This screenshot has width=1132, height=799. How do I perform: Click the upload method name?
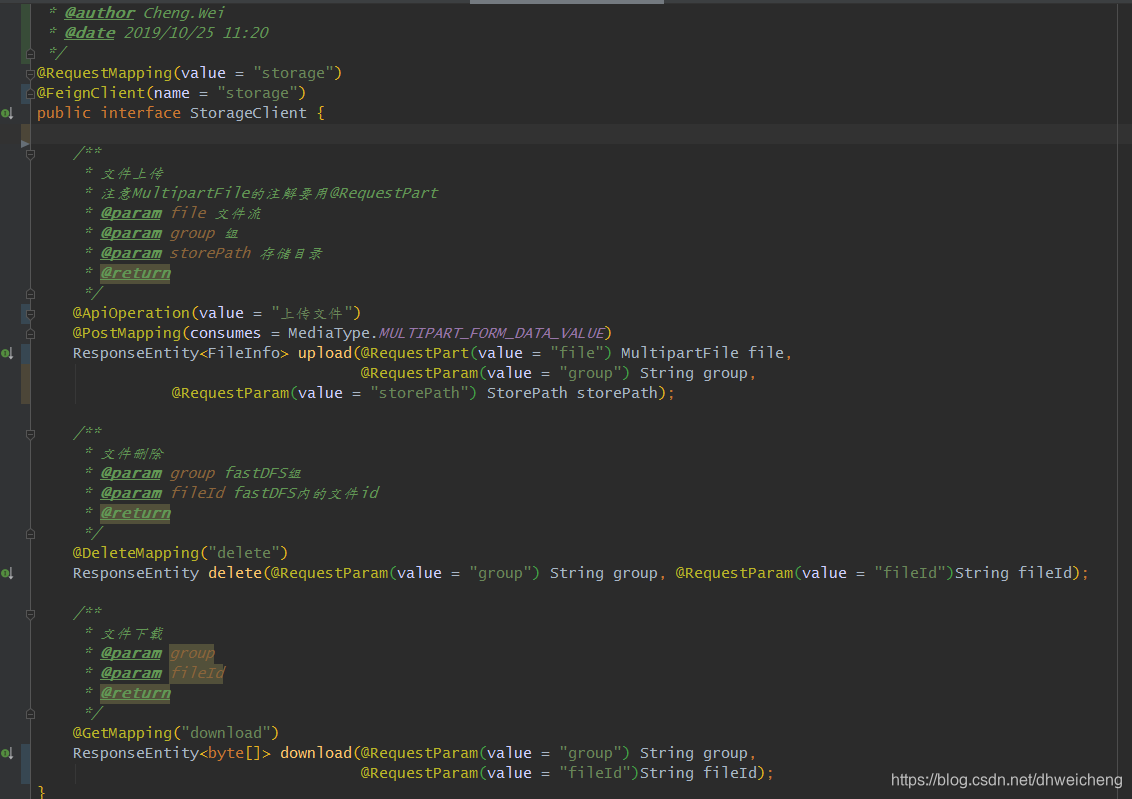(325, 353)
